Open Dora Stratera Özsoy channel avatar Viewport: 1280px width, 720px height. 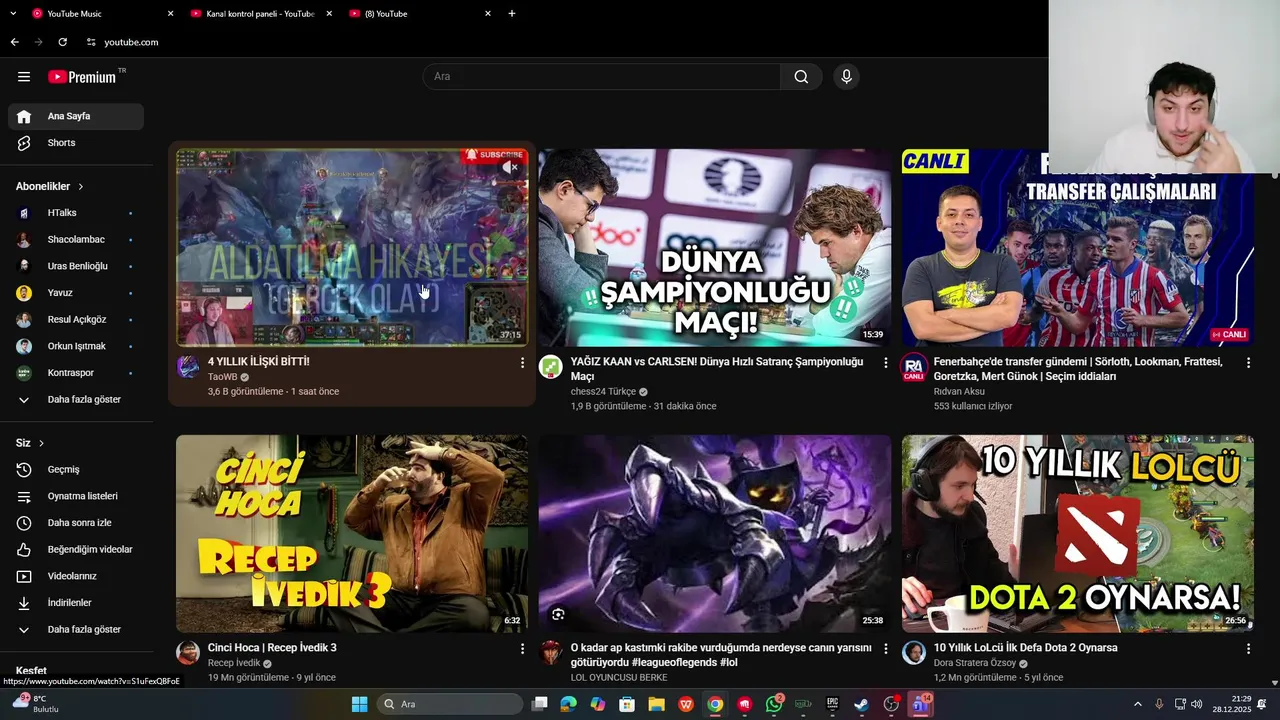pyautogui.click(x=914, y=653)
